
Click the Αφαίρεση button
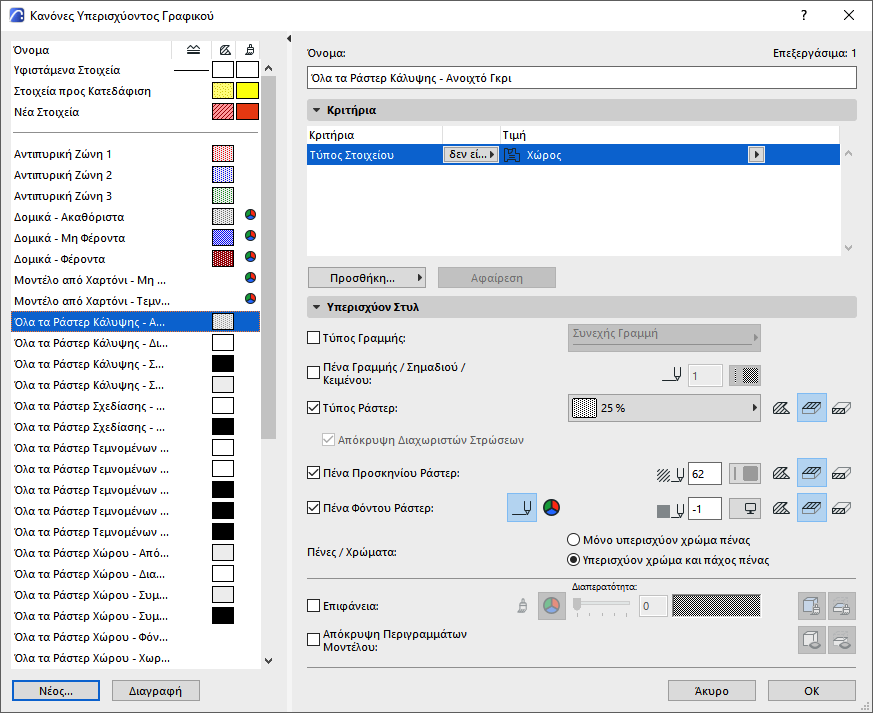497,278
